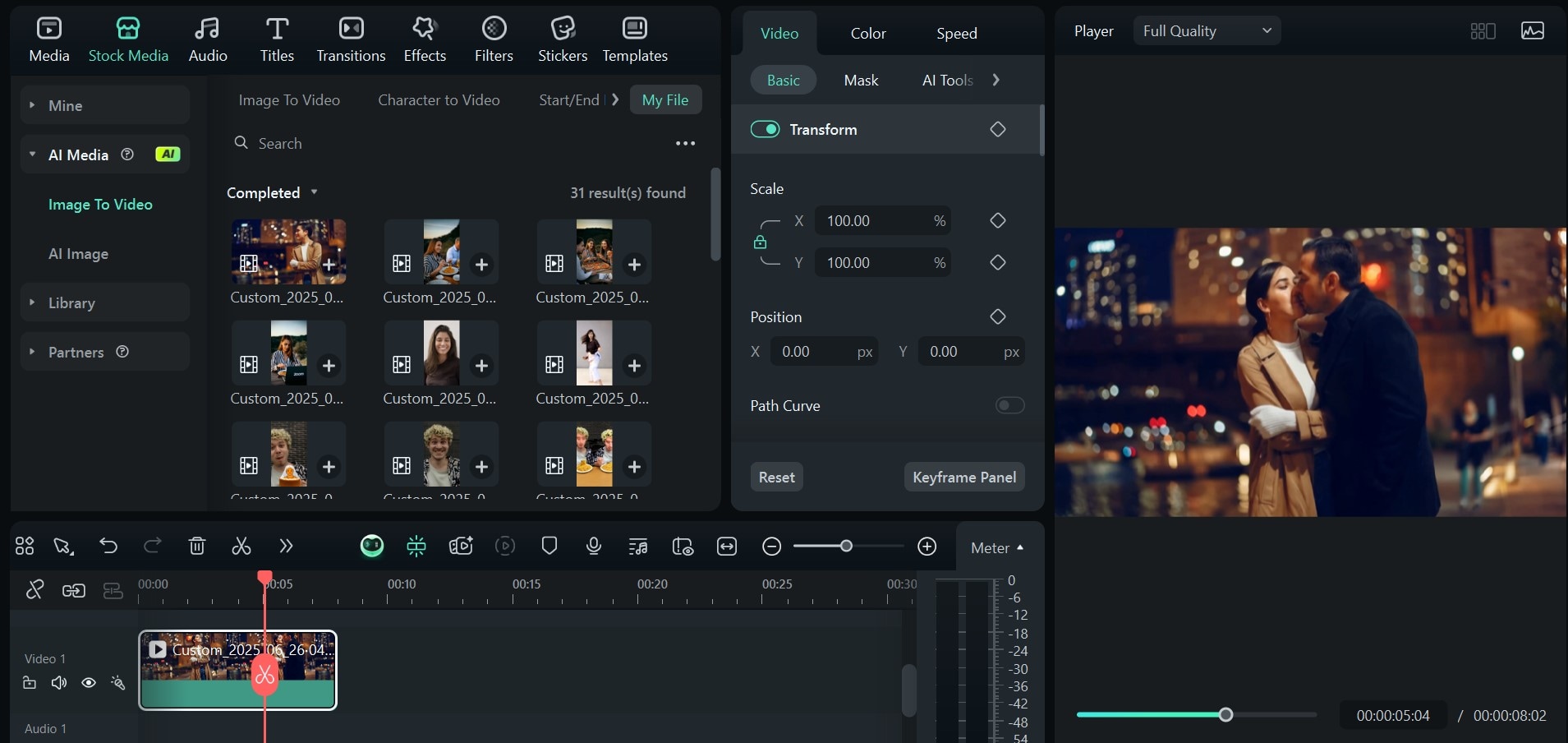
Task: Open the three-dot more options menu
Action: coord(685,143)
